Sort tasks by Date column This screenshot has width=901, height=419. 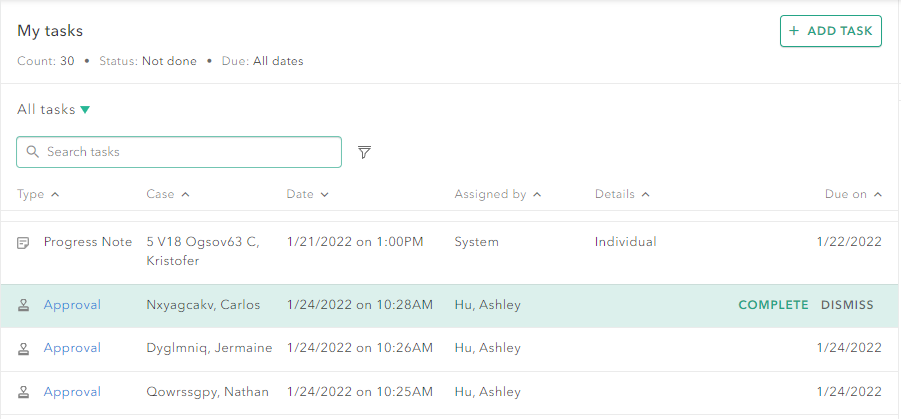(x=307, y=194)
